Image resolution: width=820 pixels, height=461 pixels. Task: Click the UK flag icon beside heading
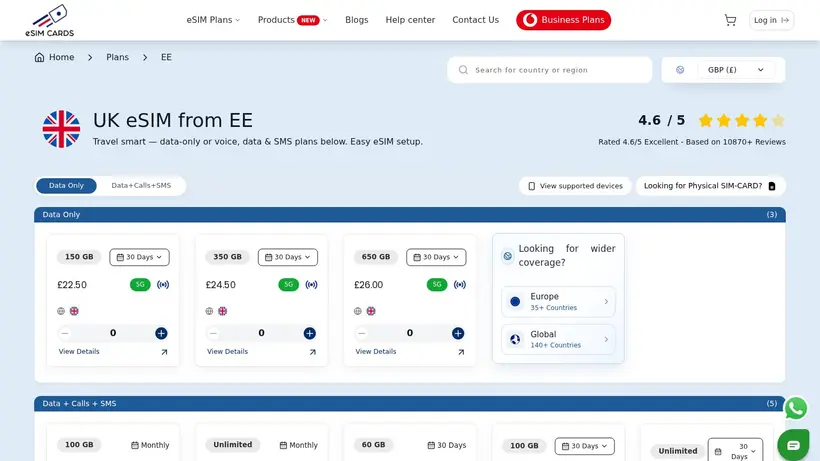[61, 129]
